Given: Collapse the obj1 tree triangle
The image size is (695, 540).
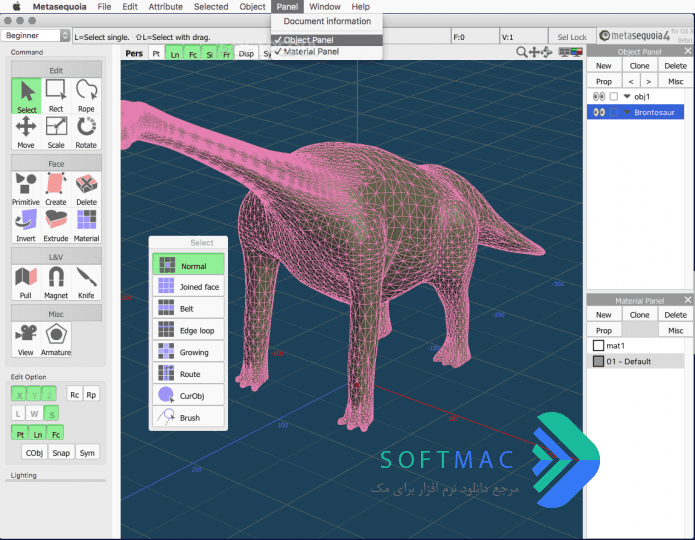Looking at the screenshot, I should 627,96.
